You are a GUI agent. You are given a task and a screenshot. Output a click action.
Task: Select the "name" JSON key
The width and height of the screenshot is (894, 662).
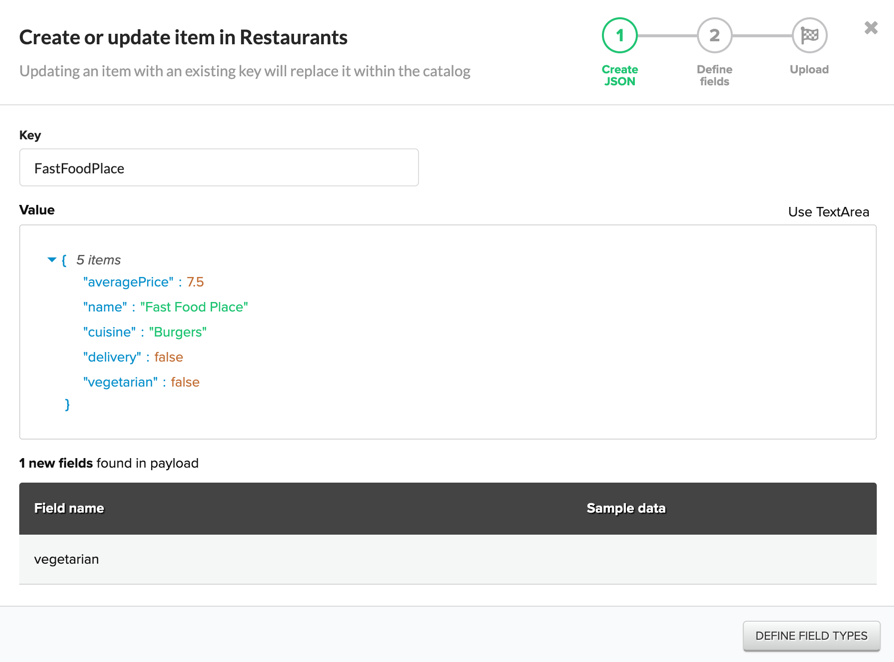[x=105, y=307]
